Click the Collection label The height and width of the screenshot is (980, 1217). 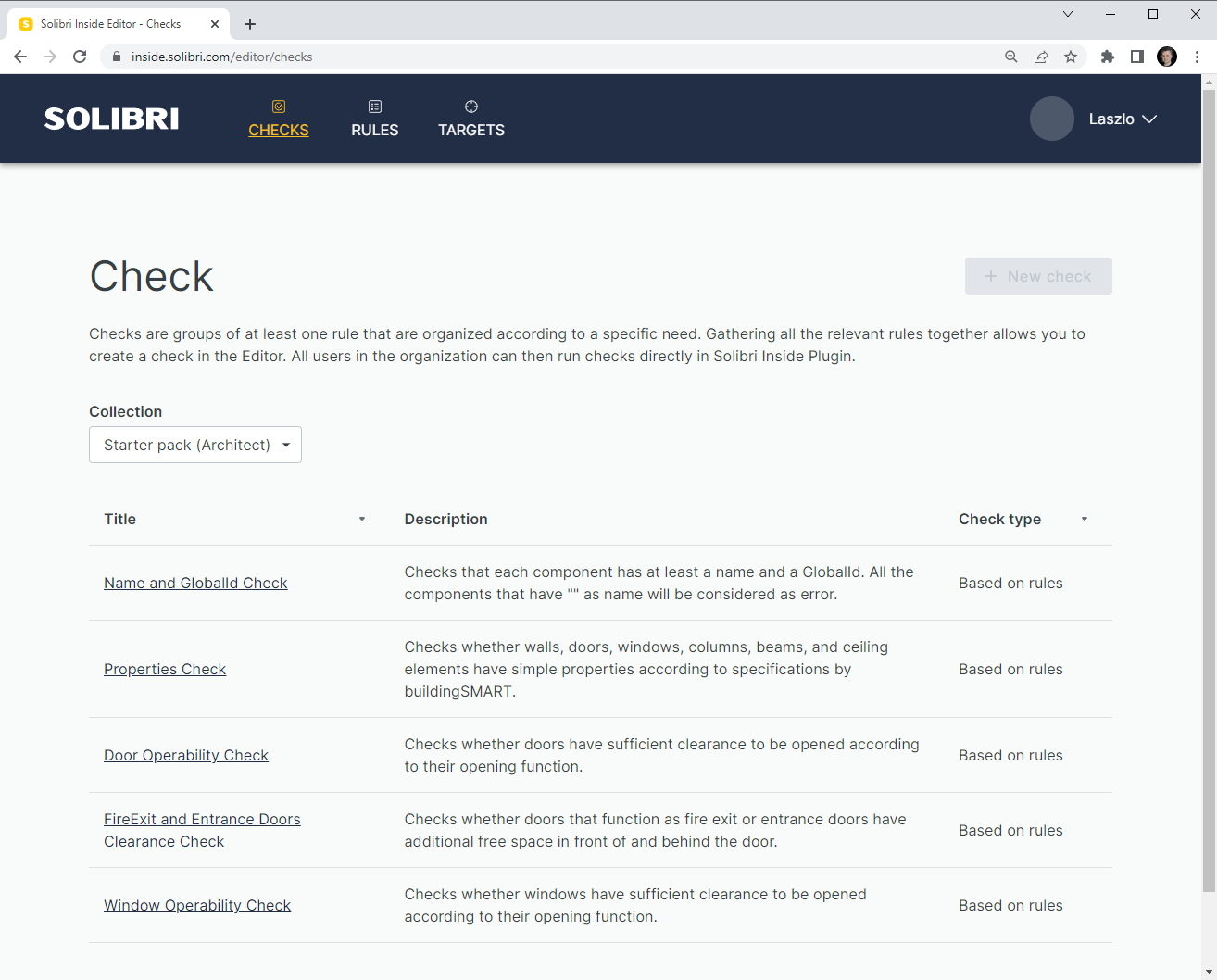pyautogui.click(x=125, y=411)
